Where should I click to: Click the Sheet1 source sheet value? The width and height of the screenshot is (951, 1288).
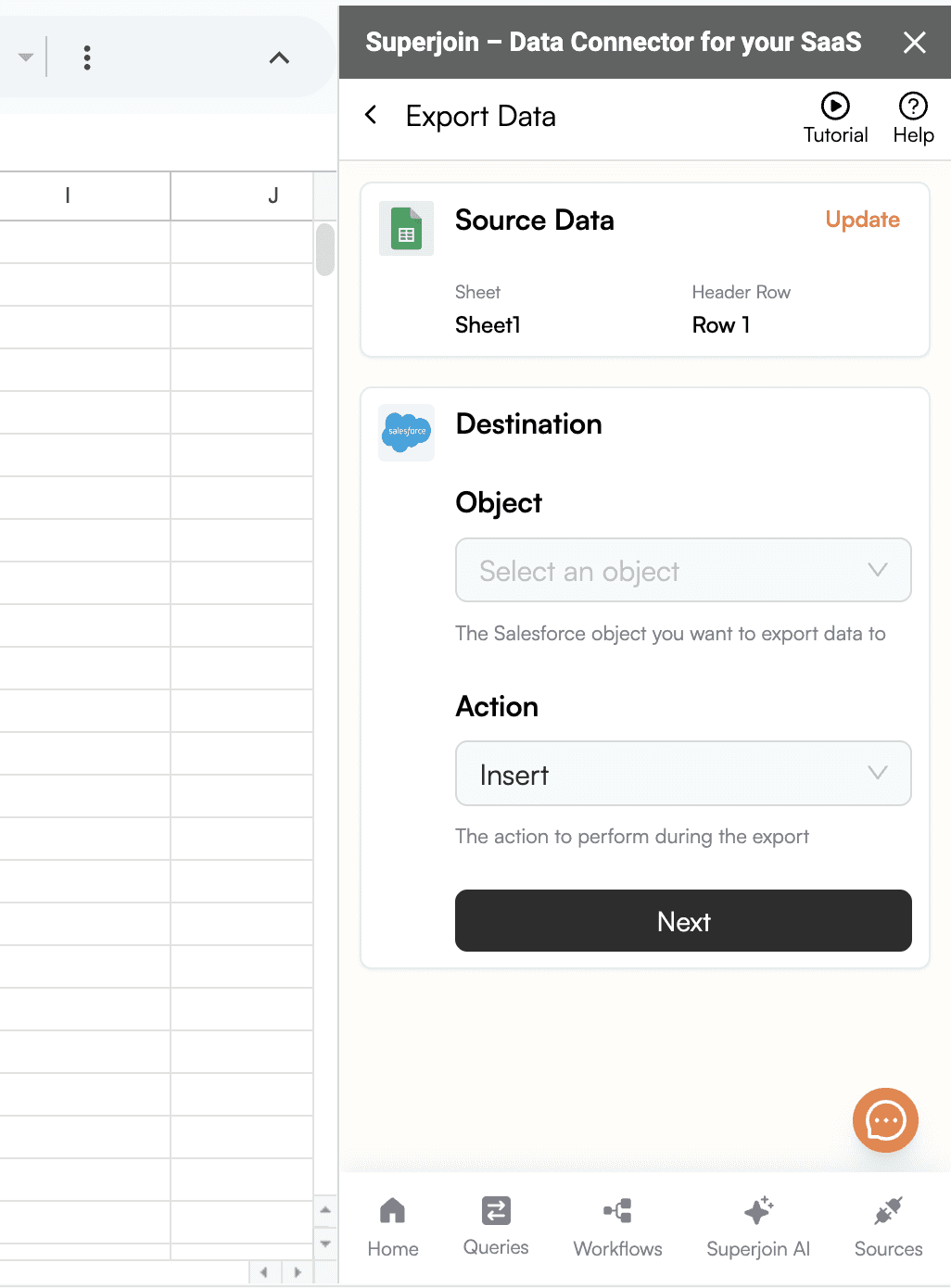pos(488,325)
